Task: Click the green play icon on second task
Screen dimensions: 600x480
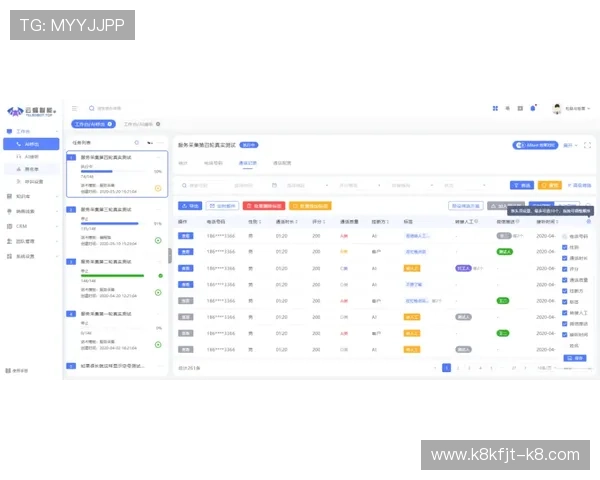Action: tap(158, 240)
